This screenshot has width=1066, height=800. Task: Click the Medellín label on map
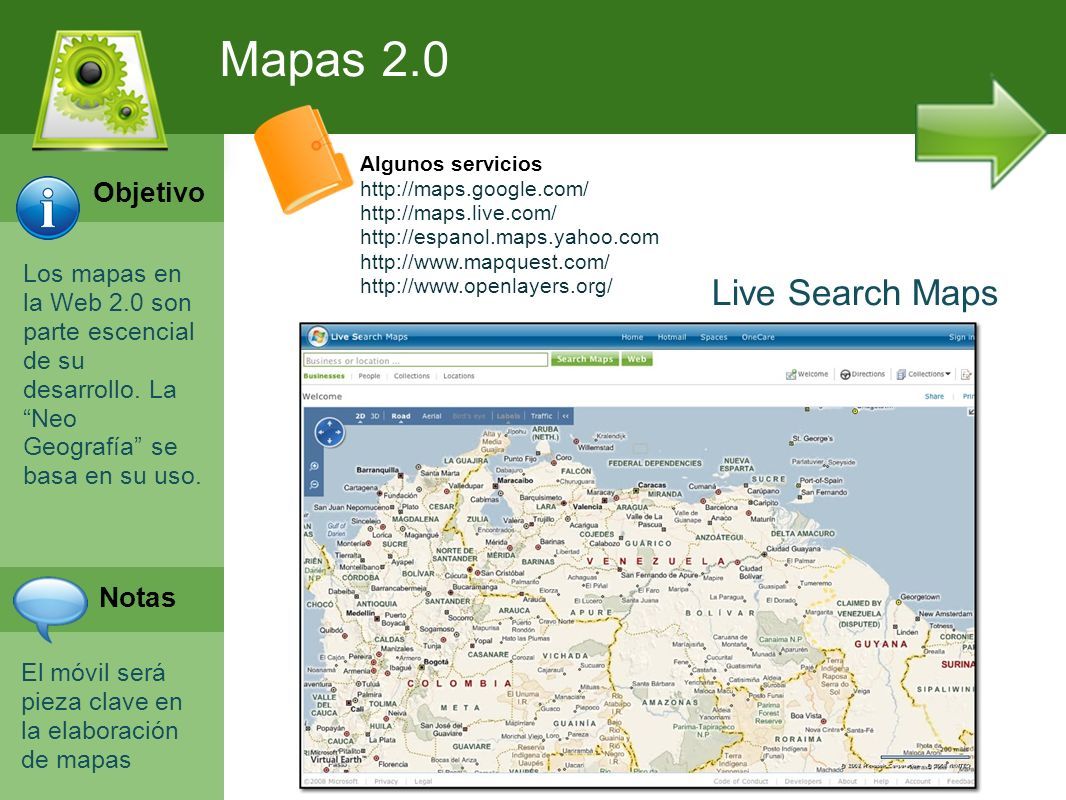click(360, 612)
